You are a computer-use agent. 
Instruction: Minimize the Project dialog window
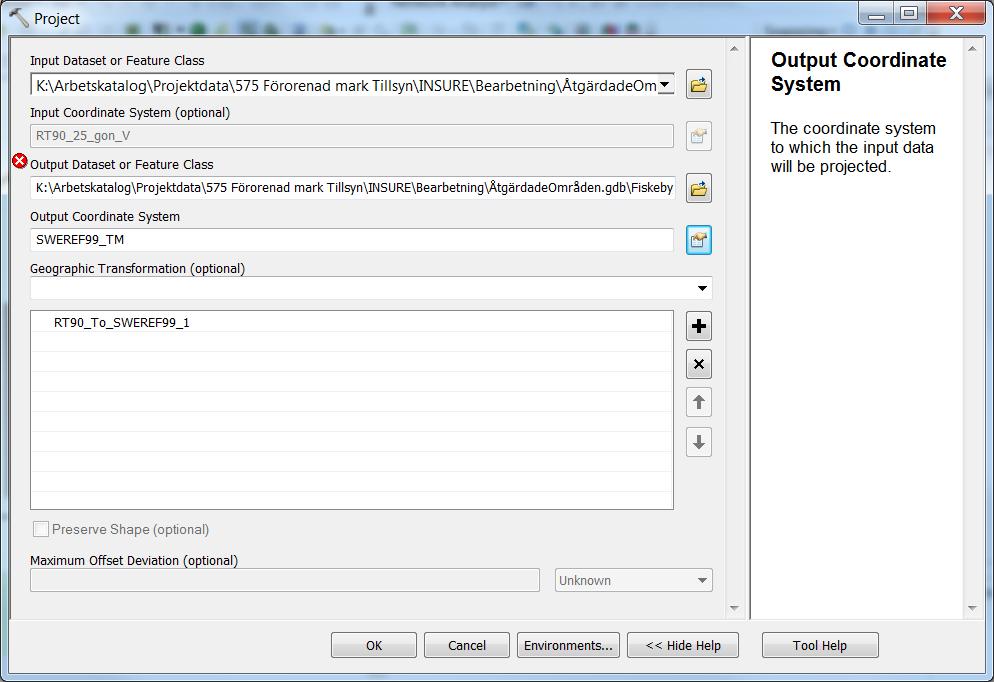tap(877, 13)
